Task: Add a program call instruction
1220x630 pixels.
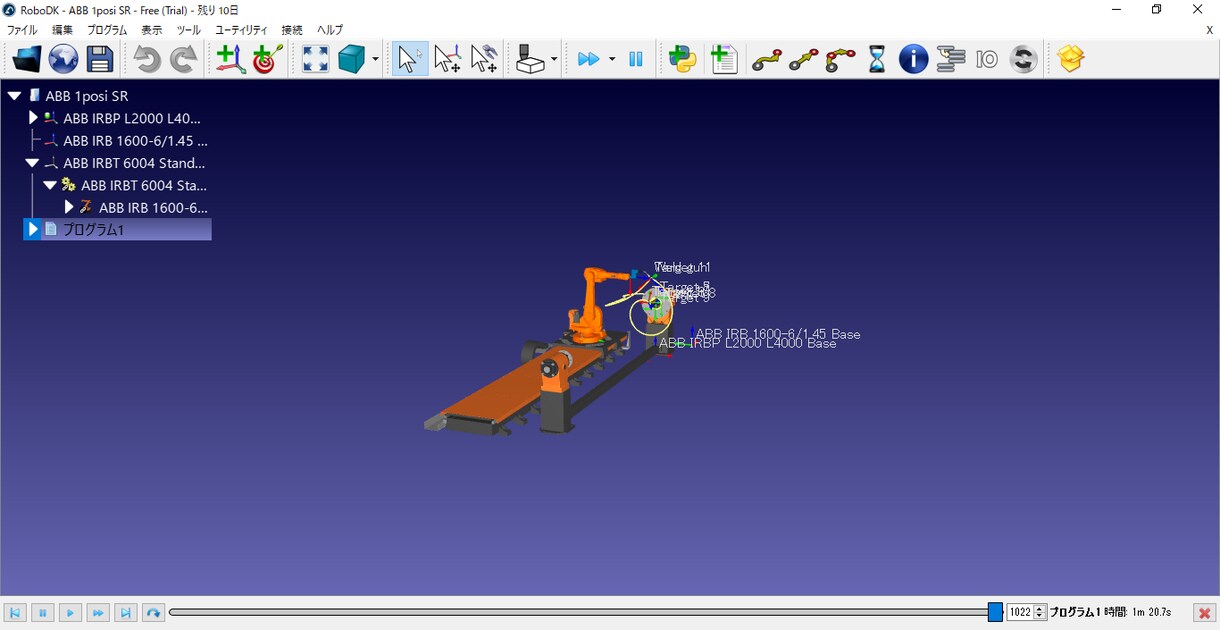Action: [x=950, y=60]
